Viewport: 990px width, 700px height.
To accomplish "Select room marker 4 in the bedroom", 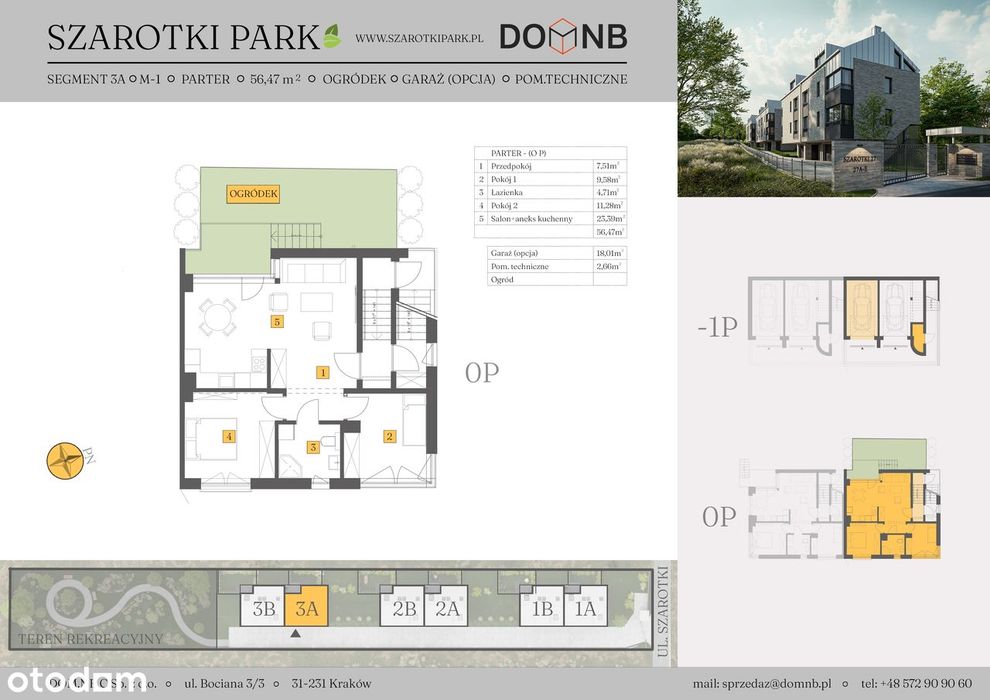I will coord(229,436).
